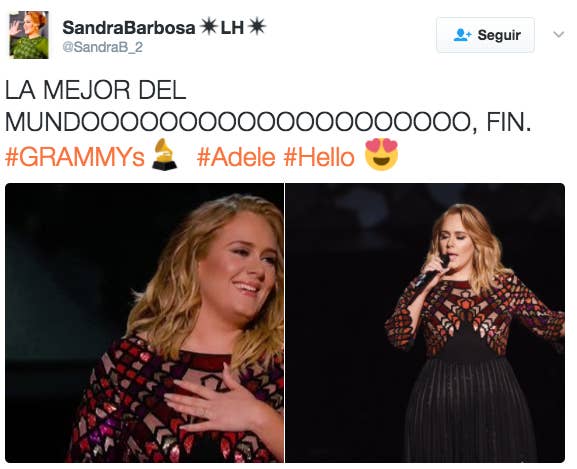Click the heart-eyes smiley emoji
This screenshot has height=469, width=577.
[x=381, y=154]
